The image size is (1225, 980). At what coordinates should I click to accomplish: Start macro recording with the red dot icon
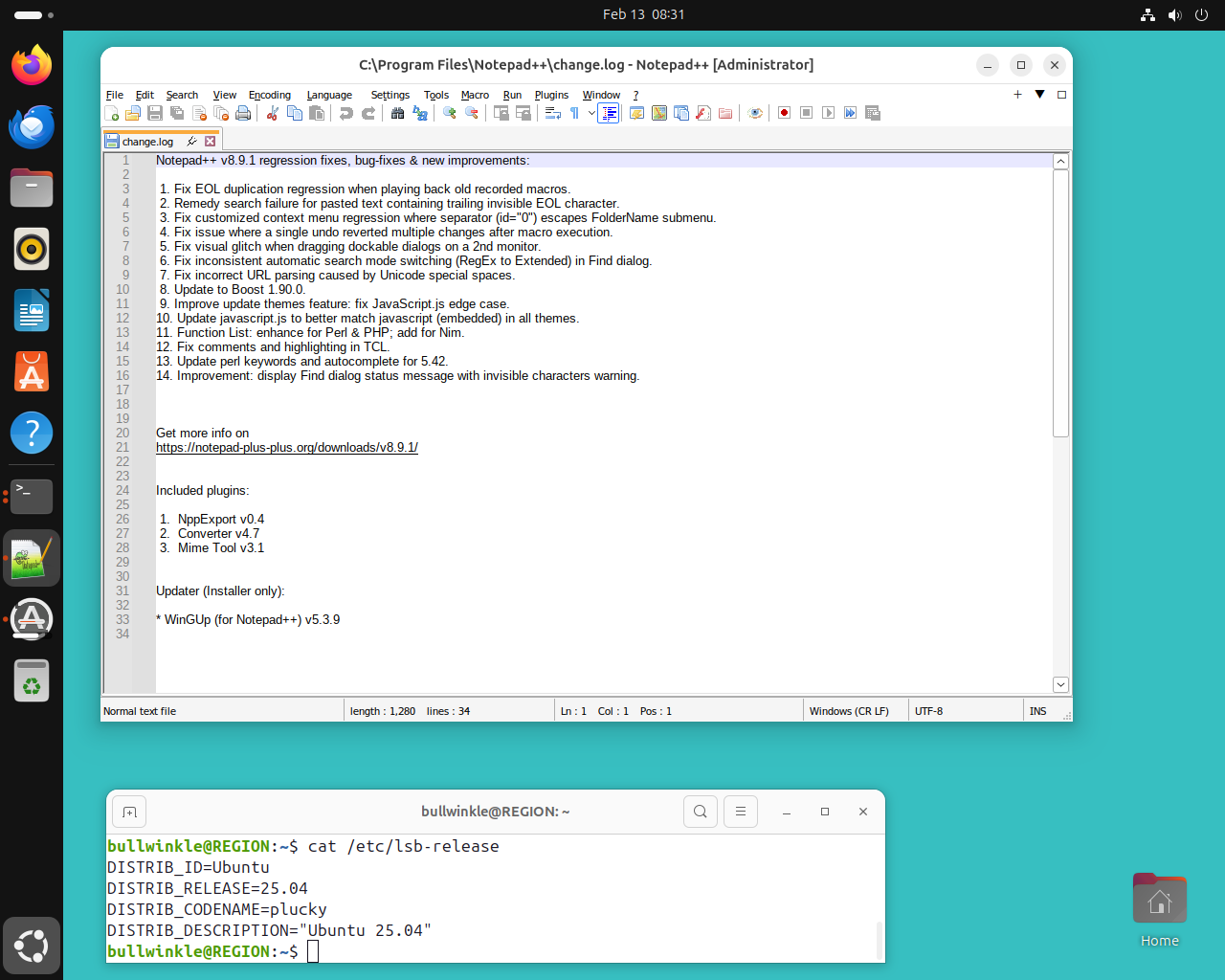pos(784,113)
